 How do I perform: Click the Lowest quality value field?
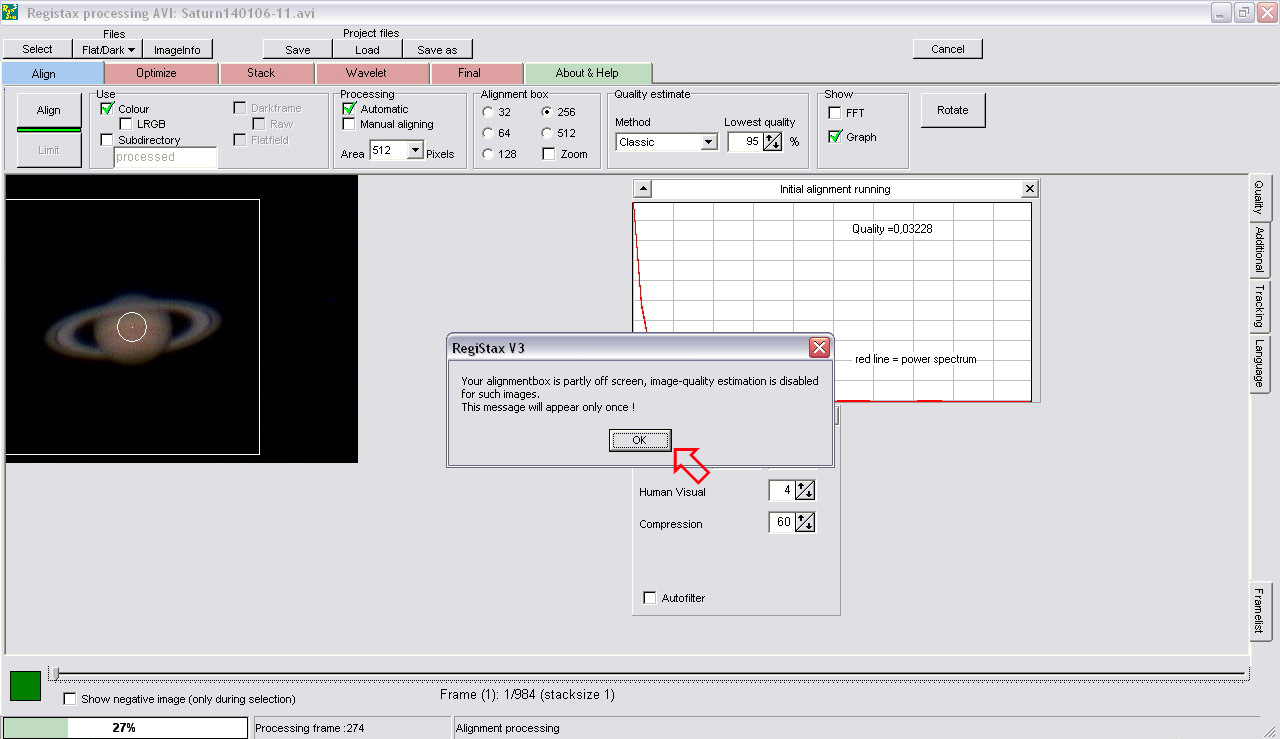pos(745,142)
